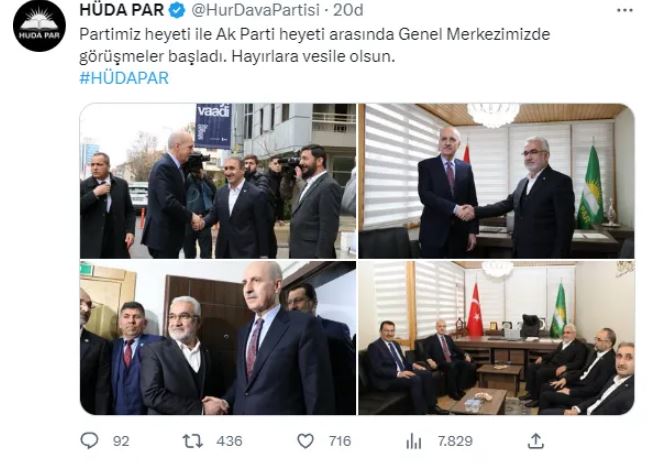Click the reply speech bubble icon
The width and height of the screenshot is (655, 464).
(x=89, y=441)
